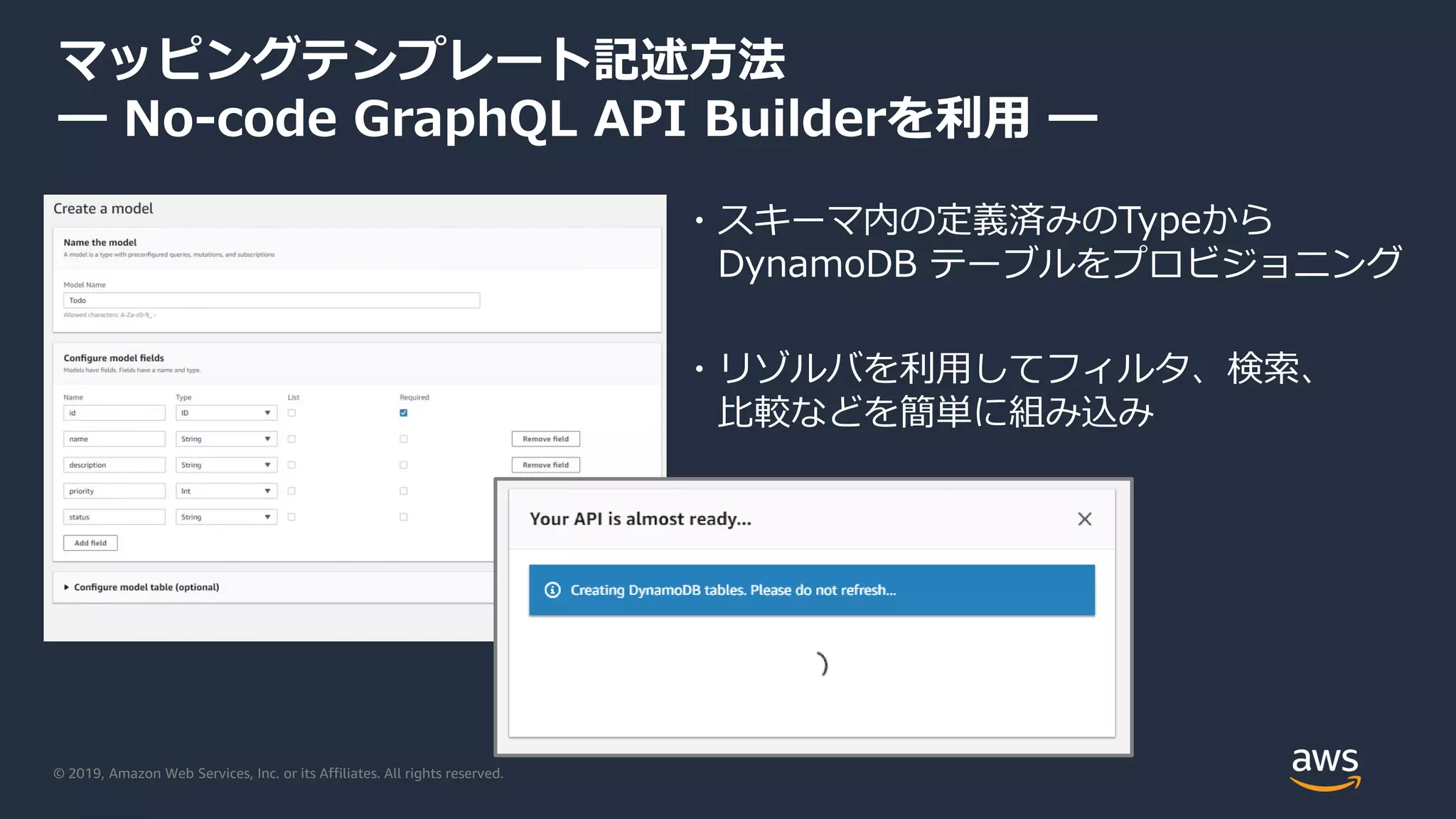Viewport: 1456px width, 819px height.
Task: Click the 'Name' column header
Action: (73, 397)
